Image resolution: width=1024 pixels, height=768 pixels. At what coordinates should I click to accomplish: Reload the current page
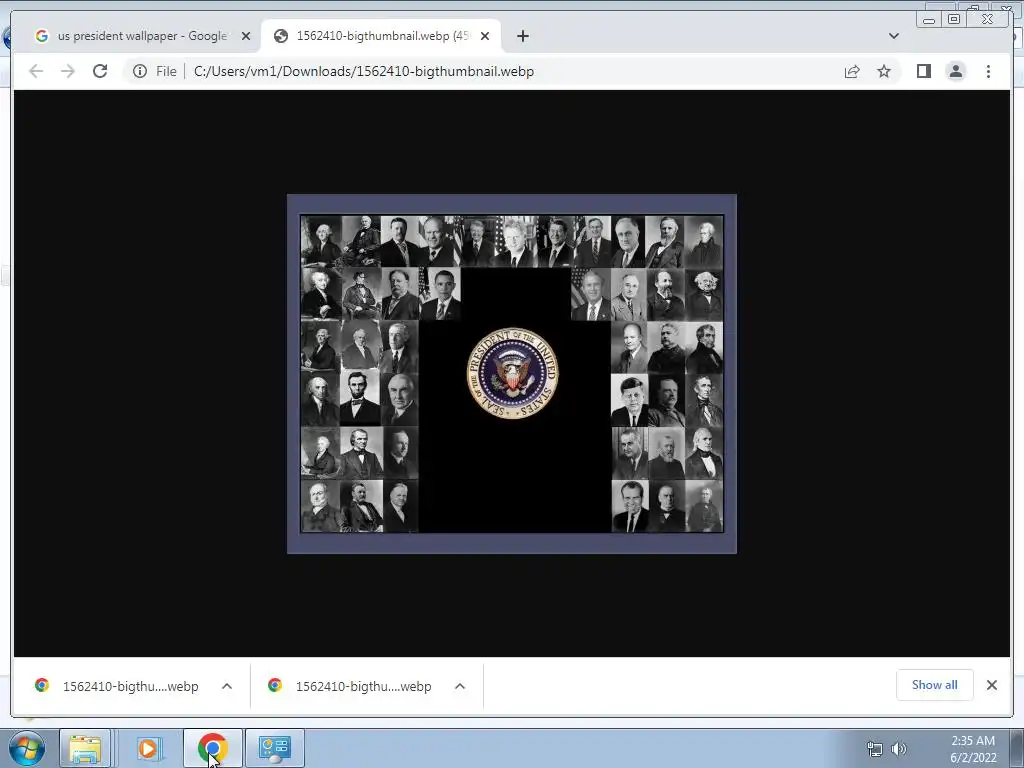tap(100, 71)
